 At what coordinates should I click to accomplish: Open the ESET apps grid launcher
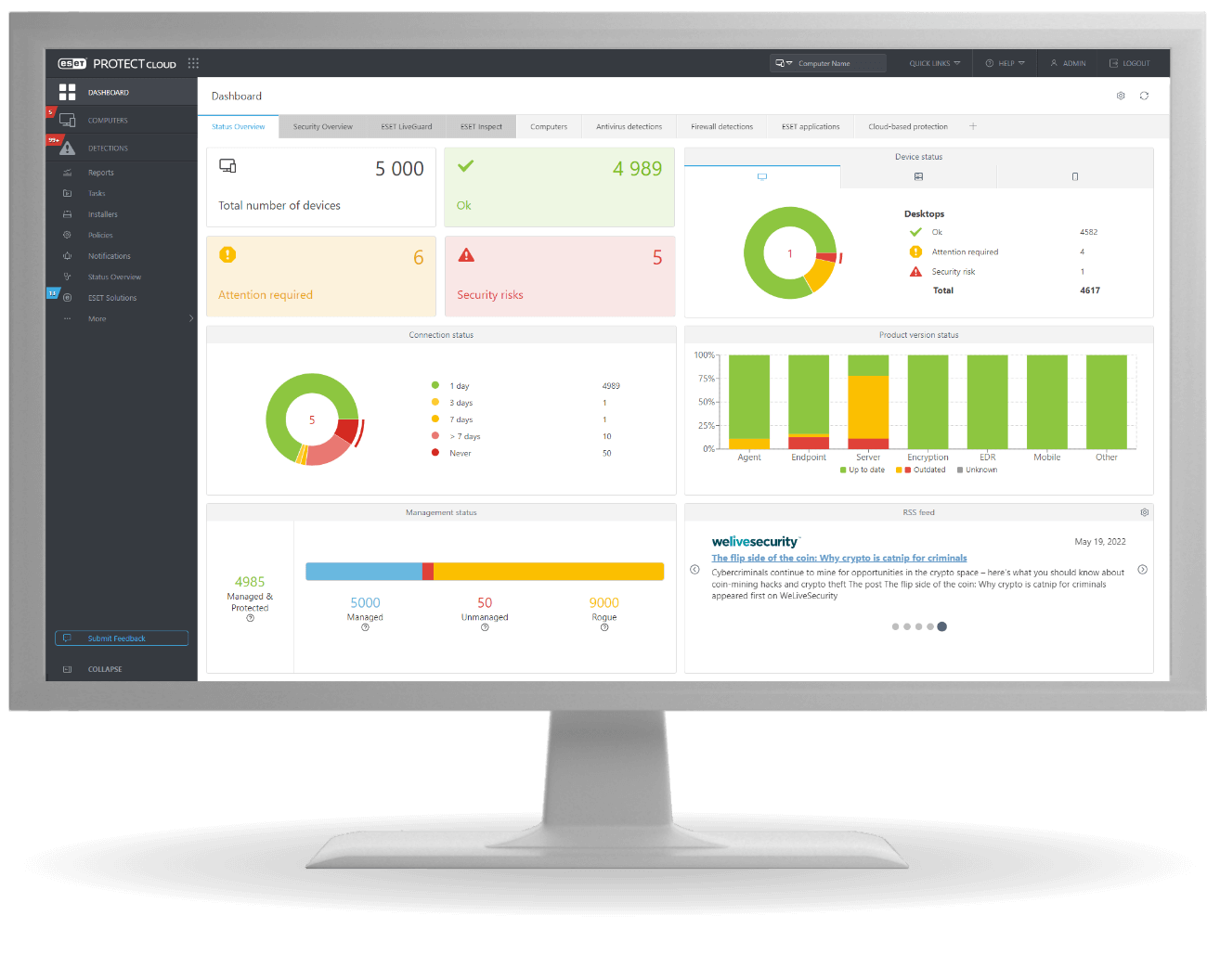[x=193, y=63]
